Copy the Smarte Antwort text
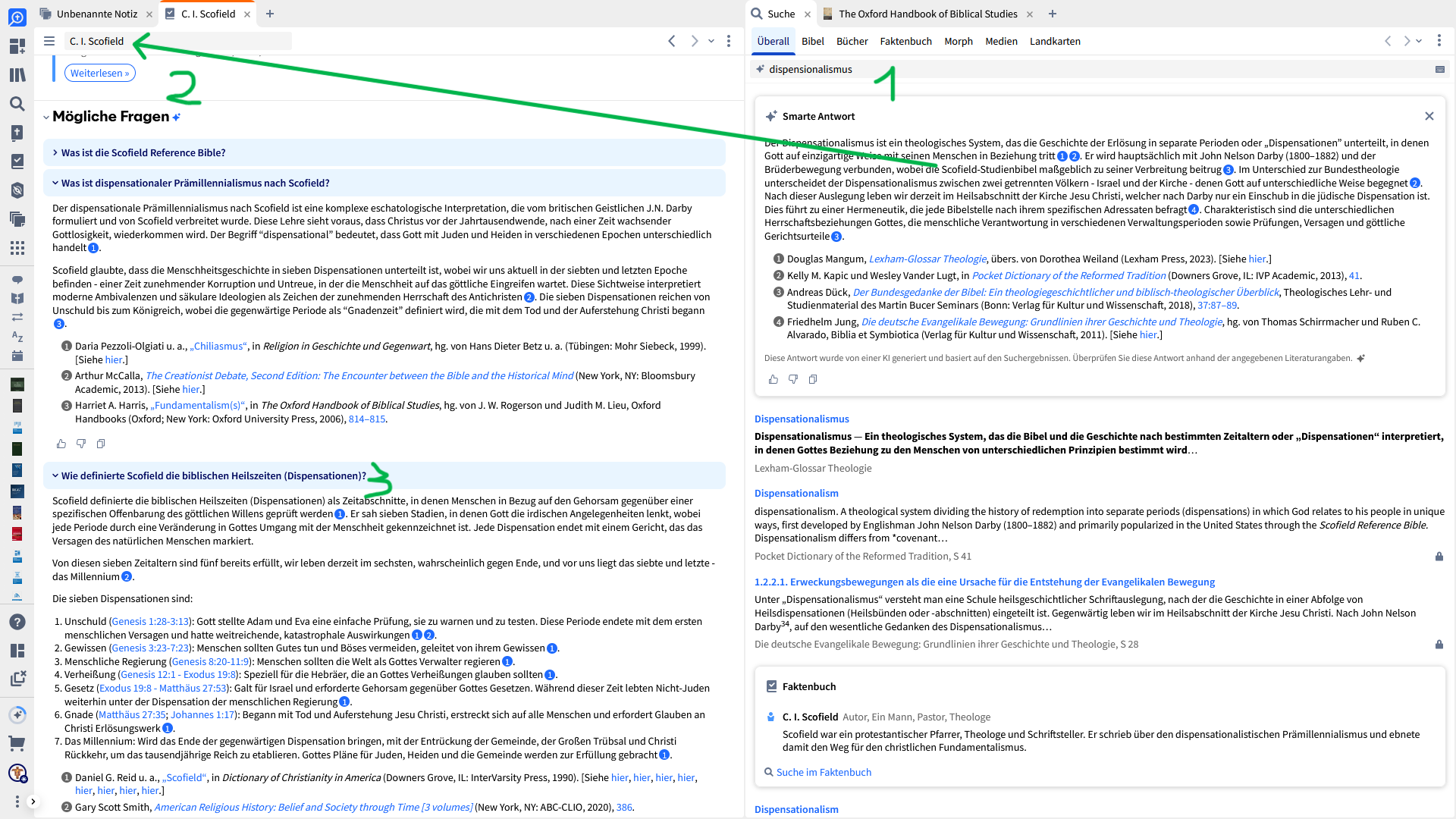1456x819 pixels. (x=813, y=379)
